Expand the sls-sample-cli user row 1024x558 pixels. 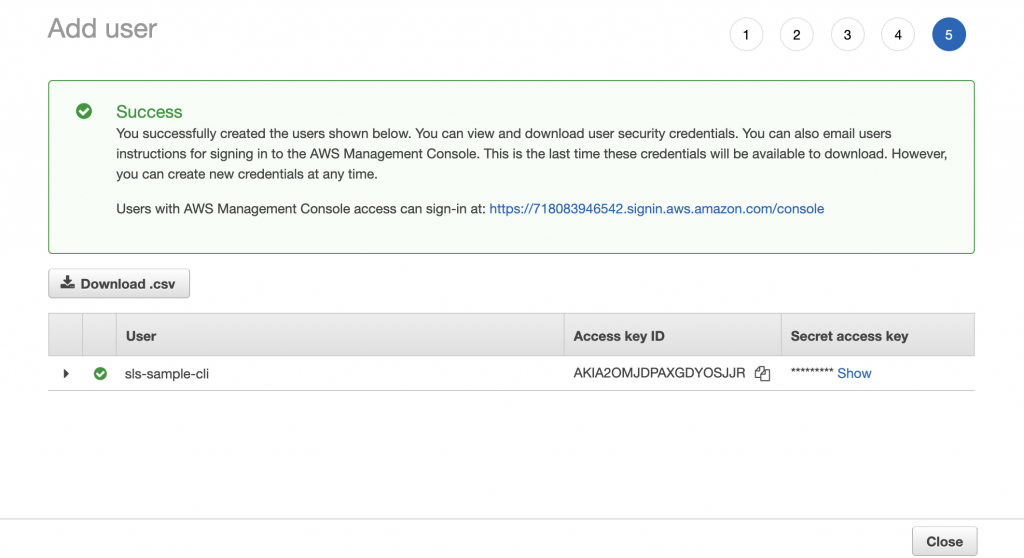pyautogui.click(x=66, y=374)
